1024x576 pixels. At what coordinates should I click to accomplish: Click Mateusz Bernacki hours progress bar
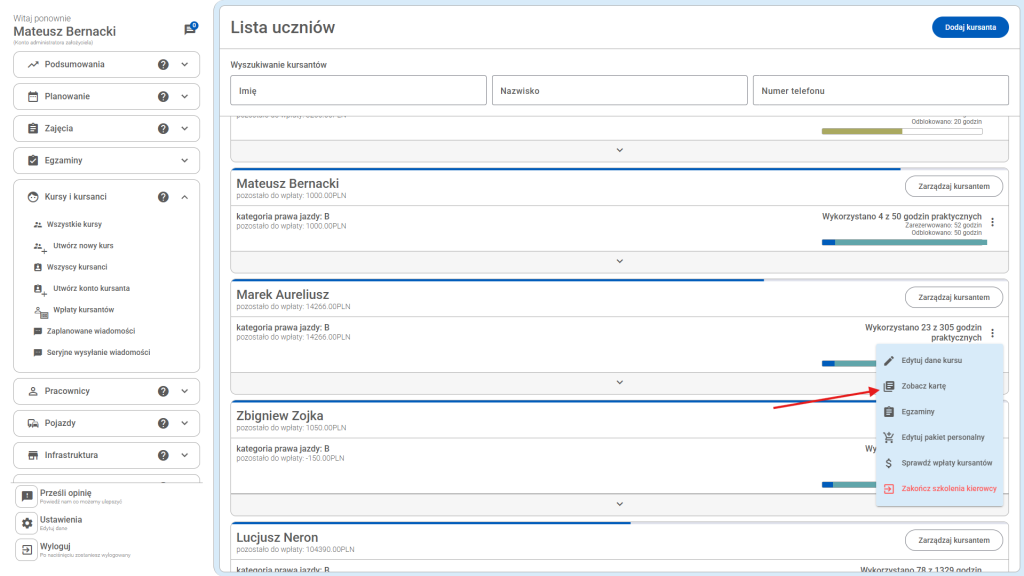pos(903,242)
